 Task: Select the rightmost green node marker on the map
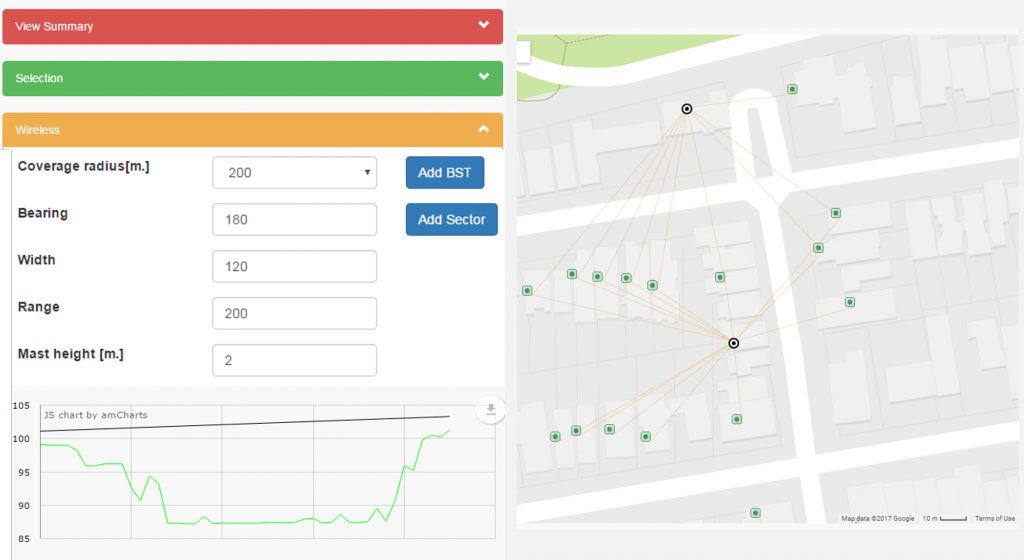click(x=849, y=302)
